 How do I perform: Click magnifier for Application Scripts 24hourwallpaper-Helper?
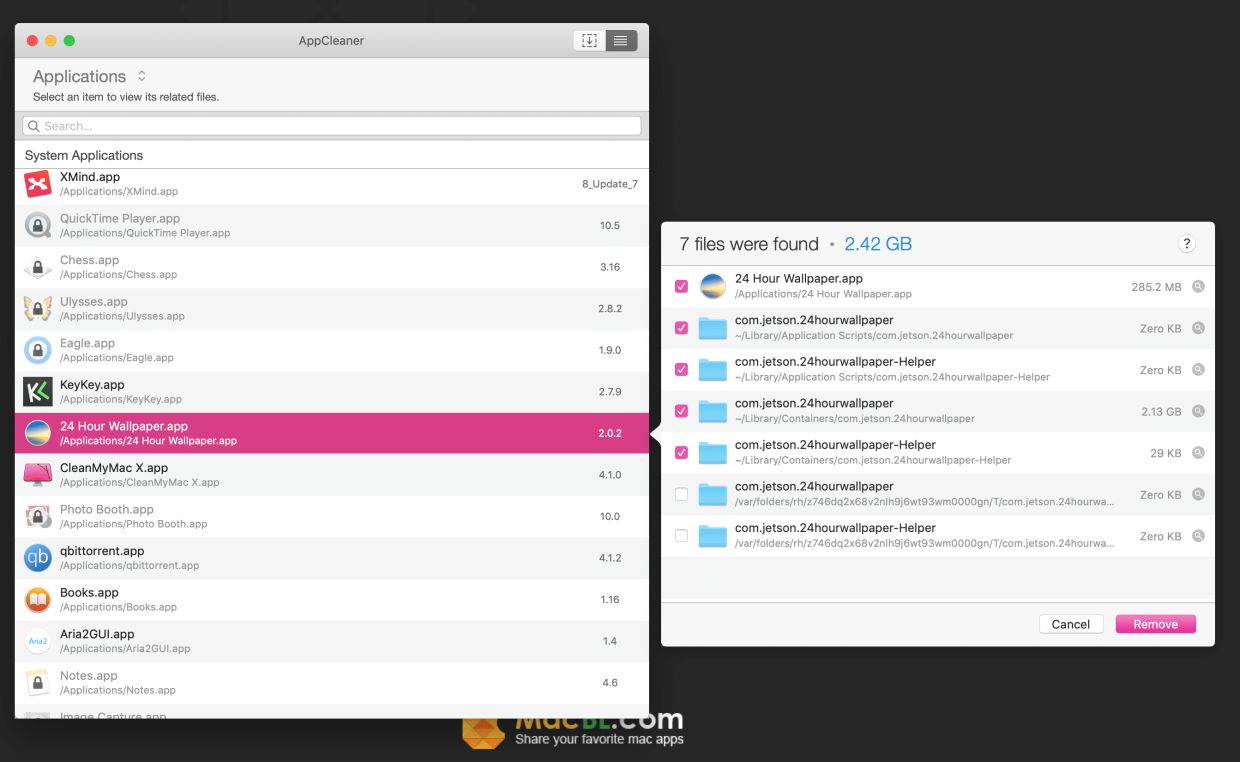(1198, 370)
